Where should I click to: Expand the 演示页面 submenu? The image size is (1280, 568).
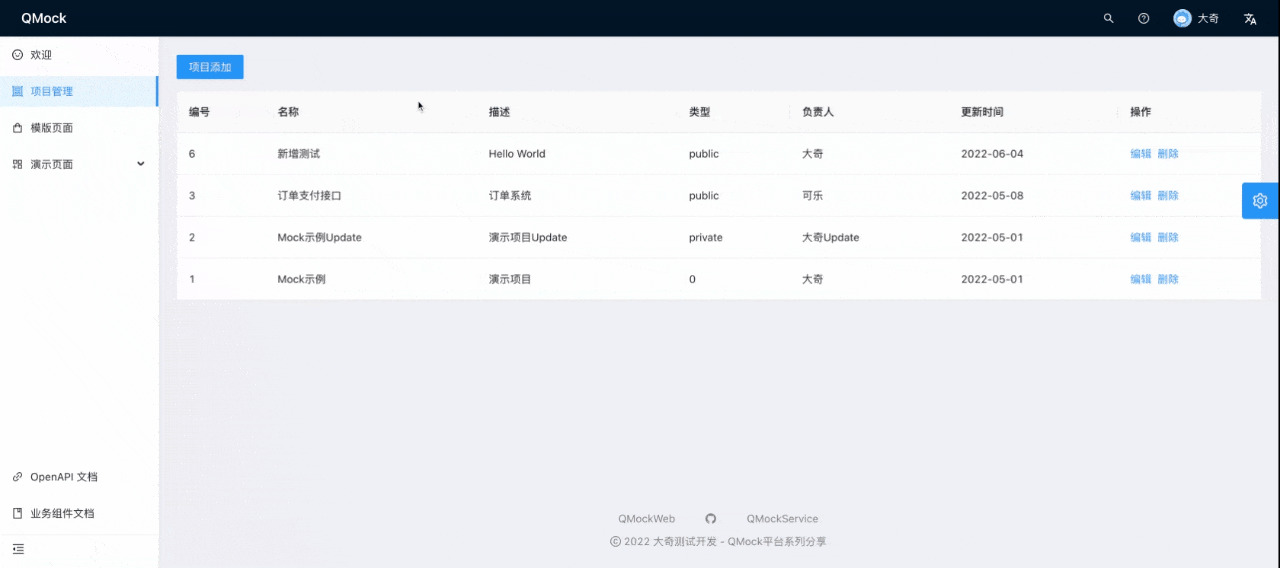click(79, 164)
